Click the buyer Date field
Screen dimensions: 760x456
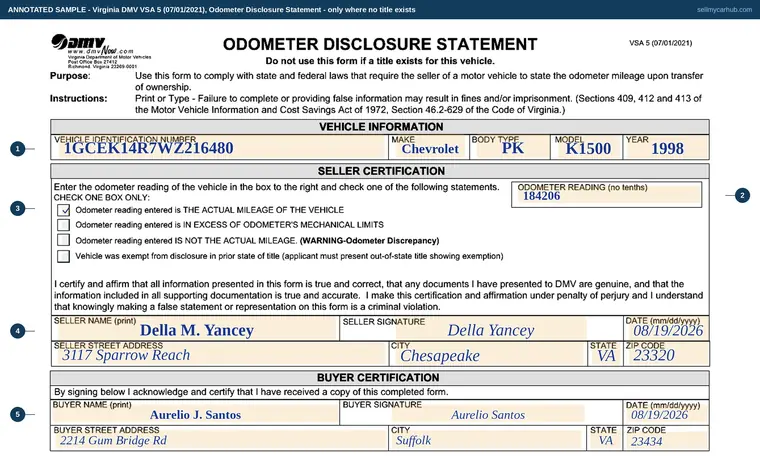pos(666,413)
